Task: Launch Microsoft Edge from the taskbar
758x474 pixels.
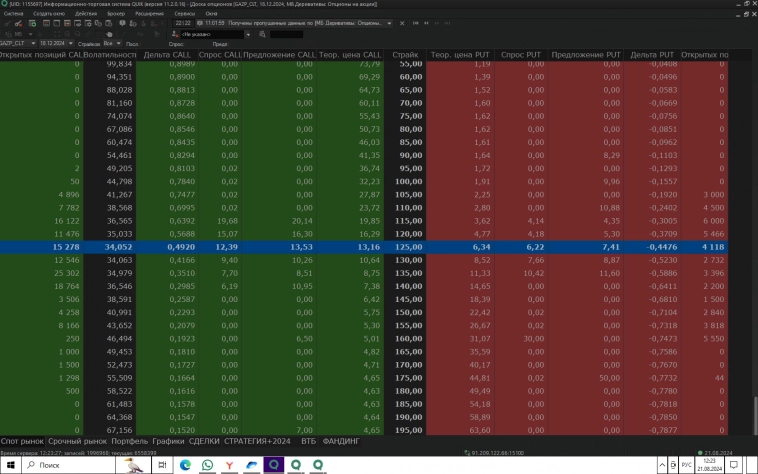Action: point(185,465)
